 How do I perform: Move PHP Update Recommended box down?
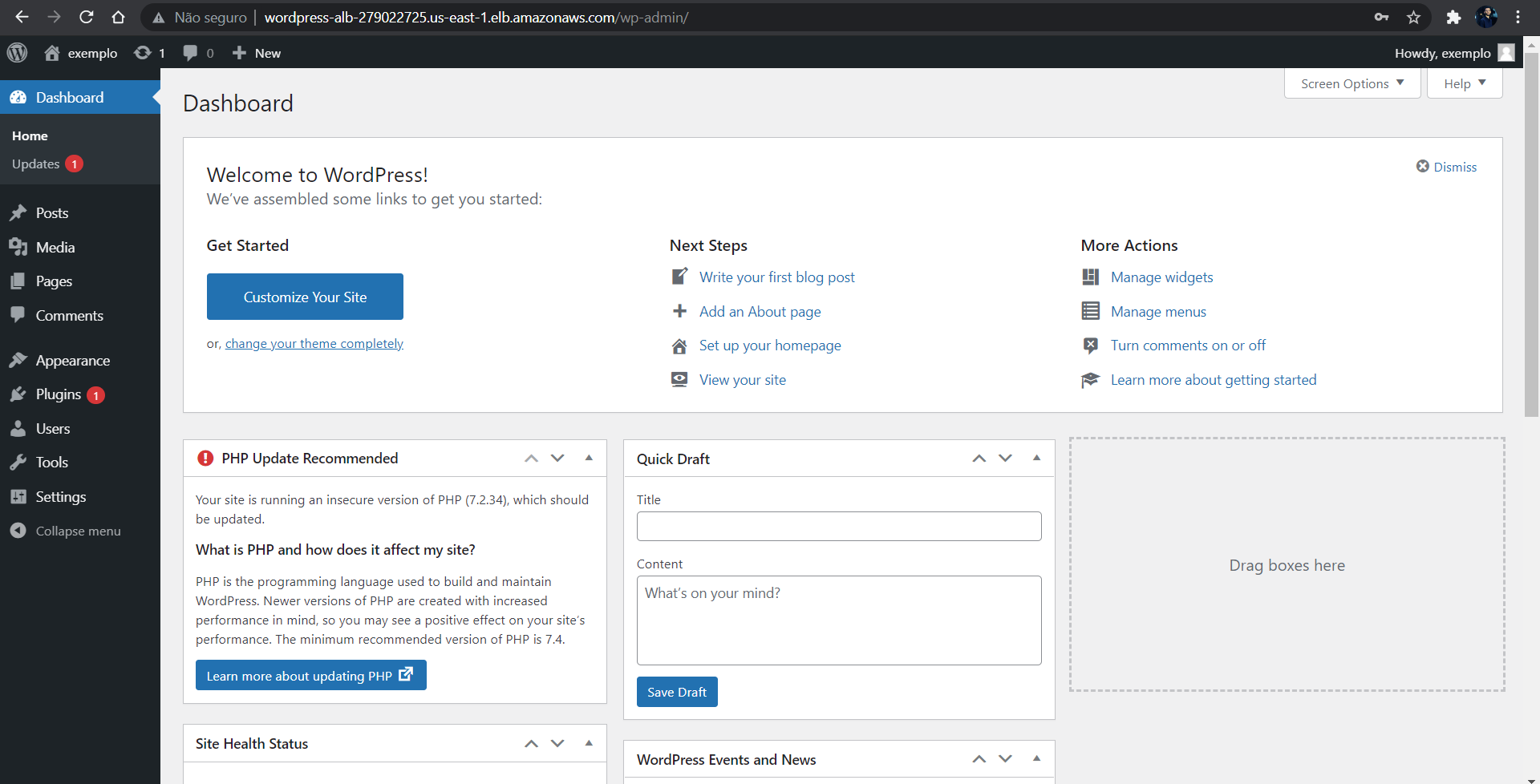(557, 459)
